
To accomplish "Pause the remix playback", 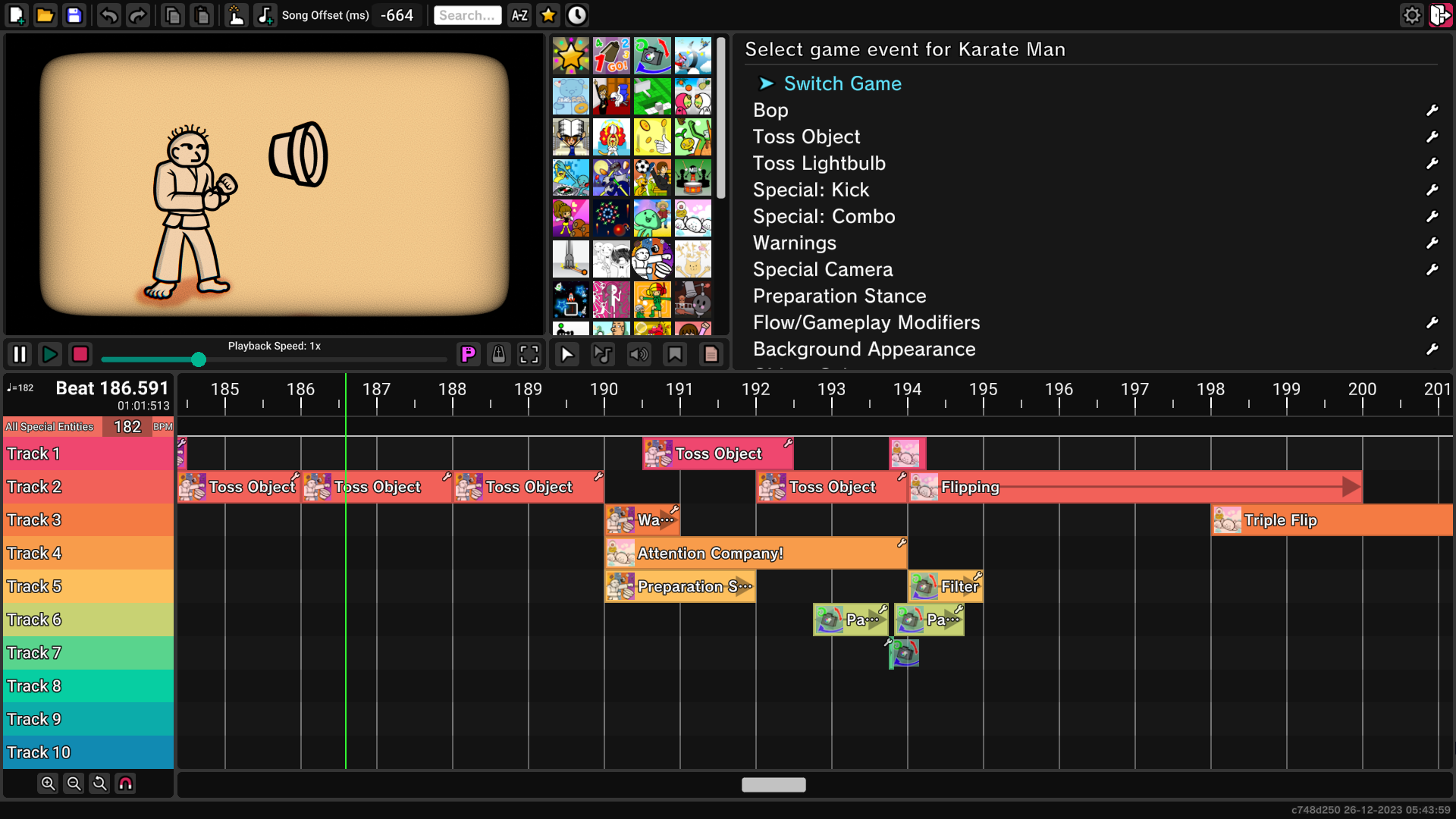I will click(x=20, y=354).
